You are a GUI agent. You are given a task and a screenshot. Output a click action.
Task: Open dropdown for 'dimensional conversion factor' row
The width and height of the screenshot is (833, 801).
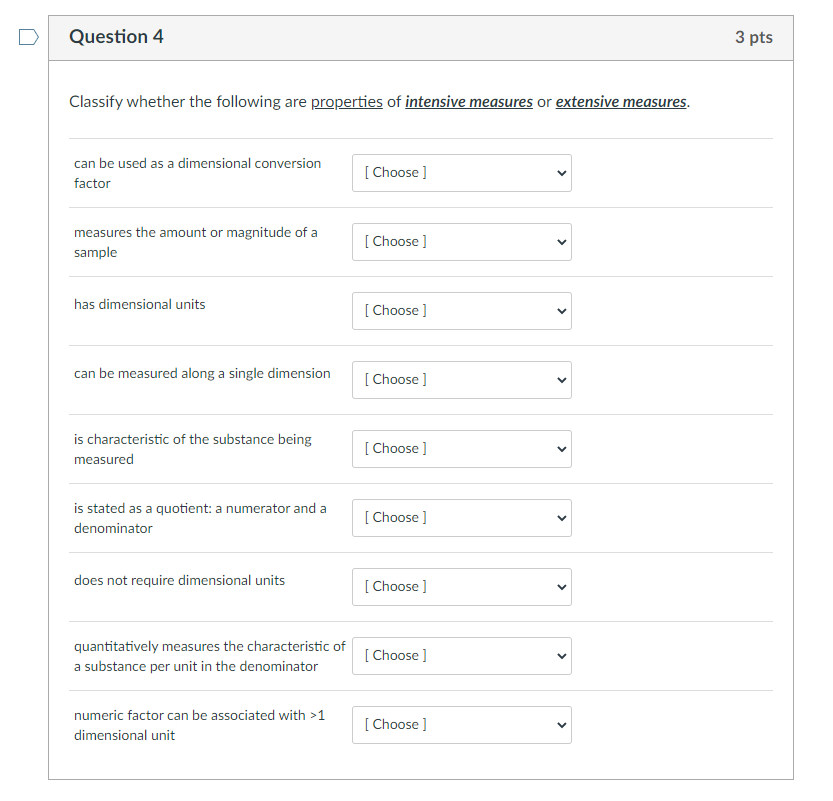pos(461,172)
